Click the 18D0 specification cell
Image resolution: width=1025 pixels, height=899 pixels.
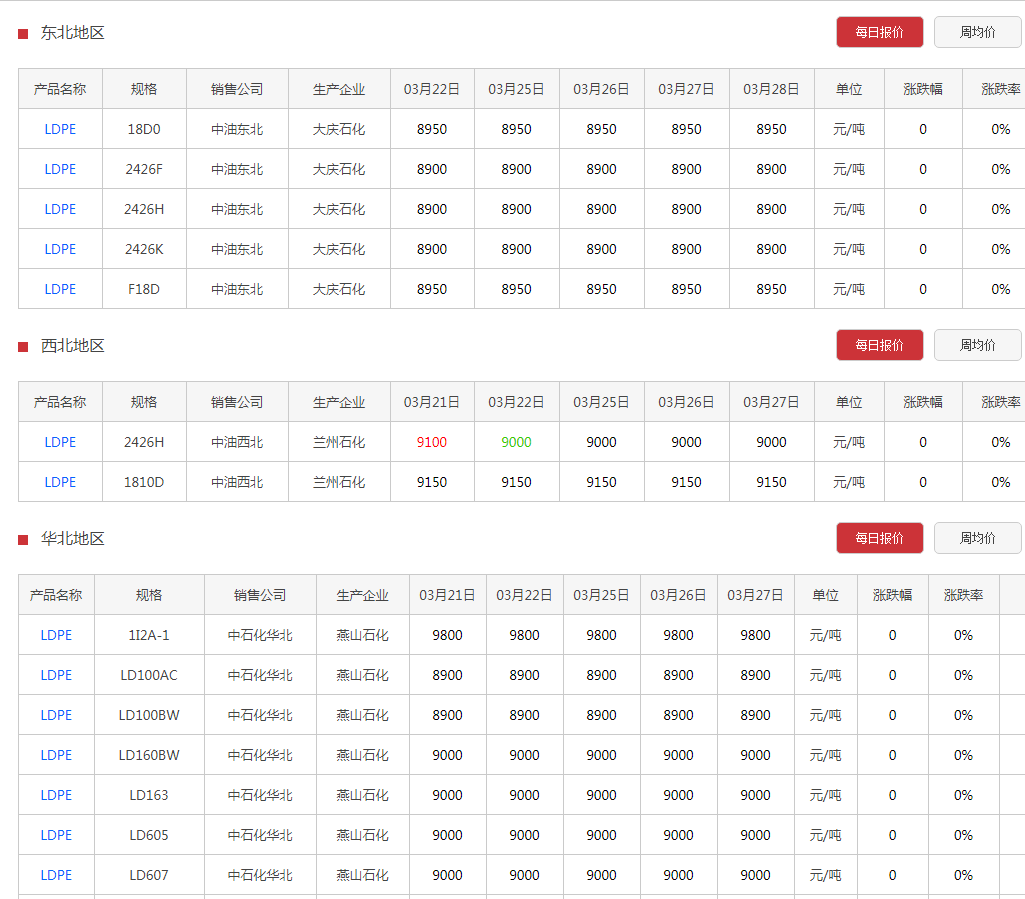tap(144, 129)
